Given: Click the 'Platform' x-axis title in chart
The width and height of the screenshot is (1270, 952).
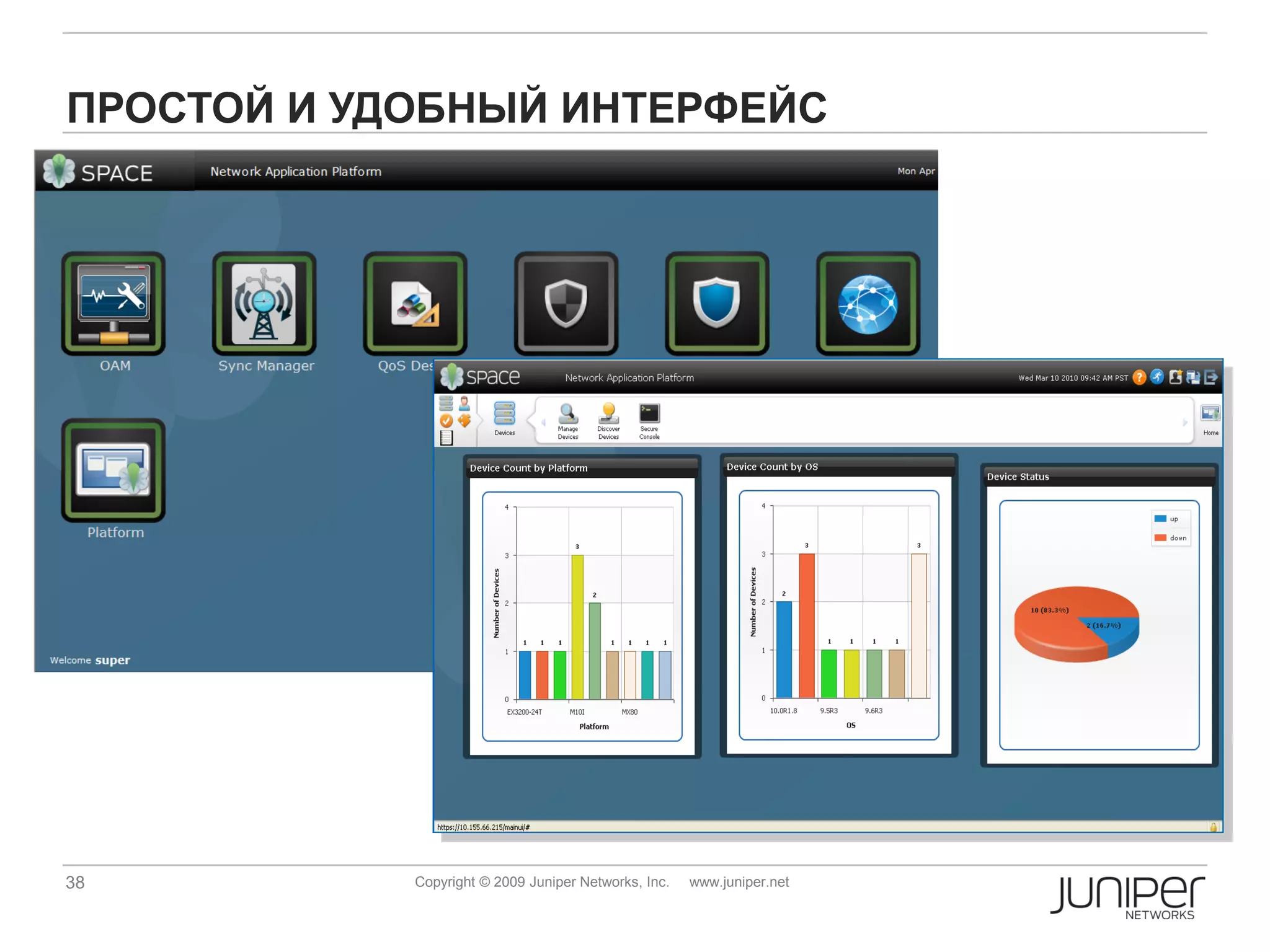Looking at the screenshot, I should 594,726.
